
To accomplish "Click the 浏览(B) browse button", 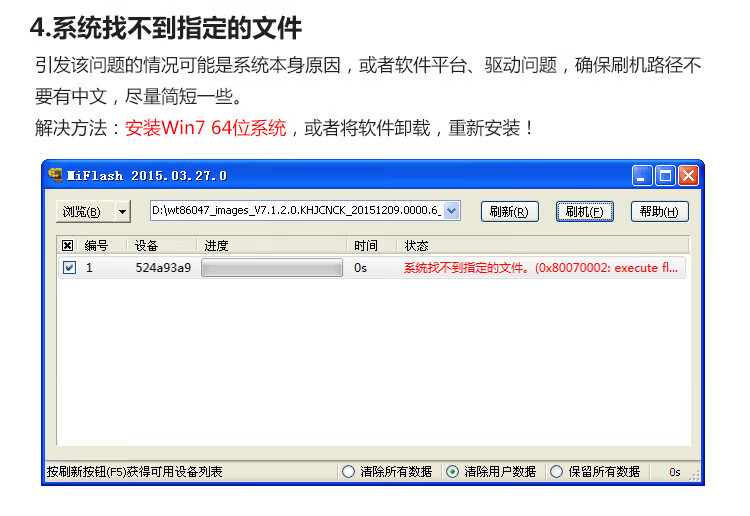I will point(85,211).
